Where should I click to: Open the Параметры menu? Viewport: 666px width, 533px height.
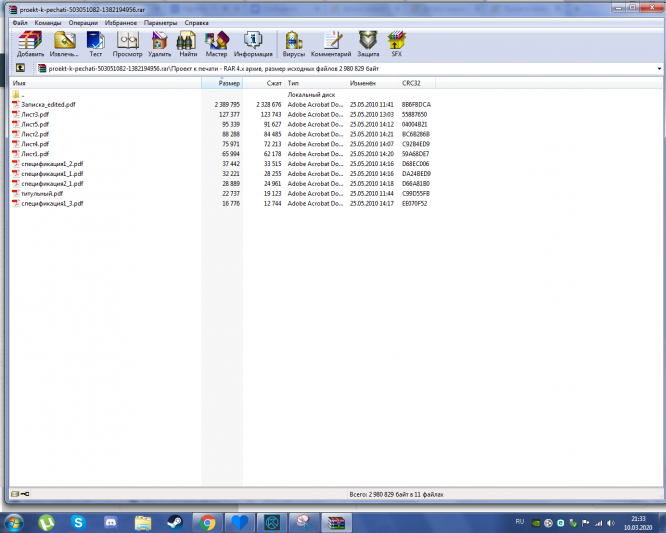point(160,23)
